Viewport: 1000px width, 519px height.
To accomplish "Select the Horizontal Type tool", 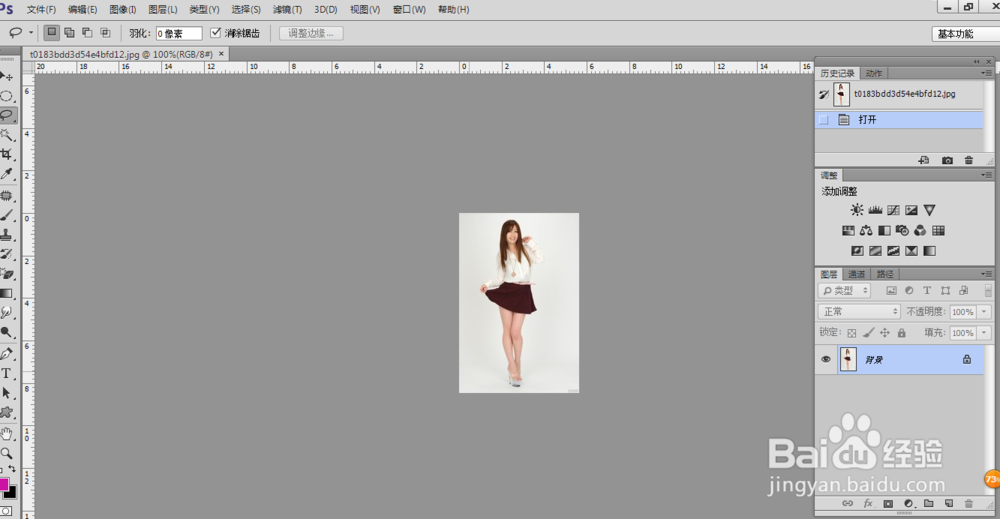I will click(6, 374).
